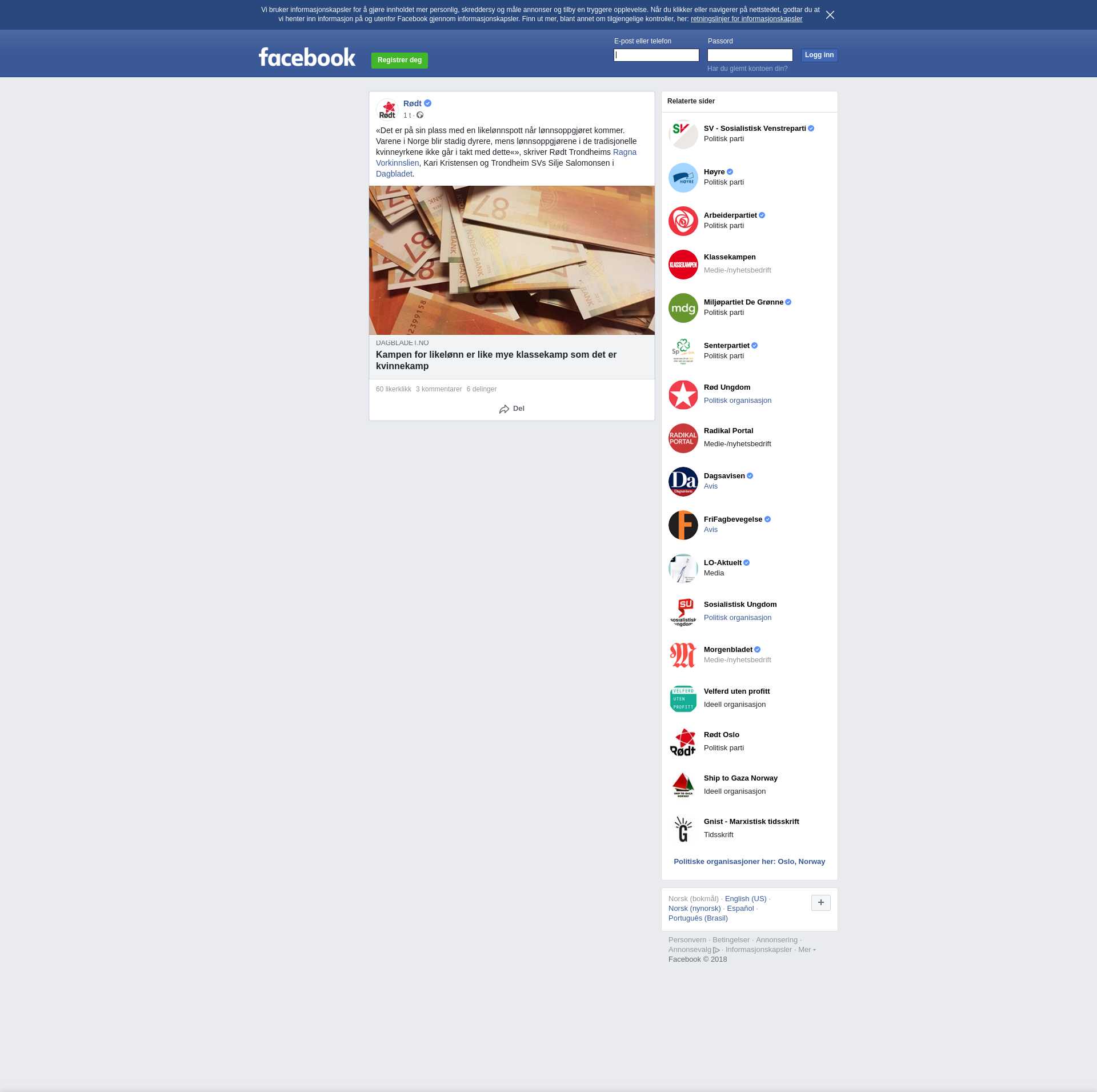1097x1092 pixels.
Task: Open the mdg green logo
Action: [x=683, y=308]
